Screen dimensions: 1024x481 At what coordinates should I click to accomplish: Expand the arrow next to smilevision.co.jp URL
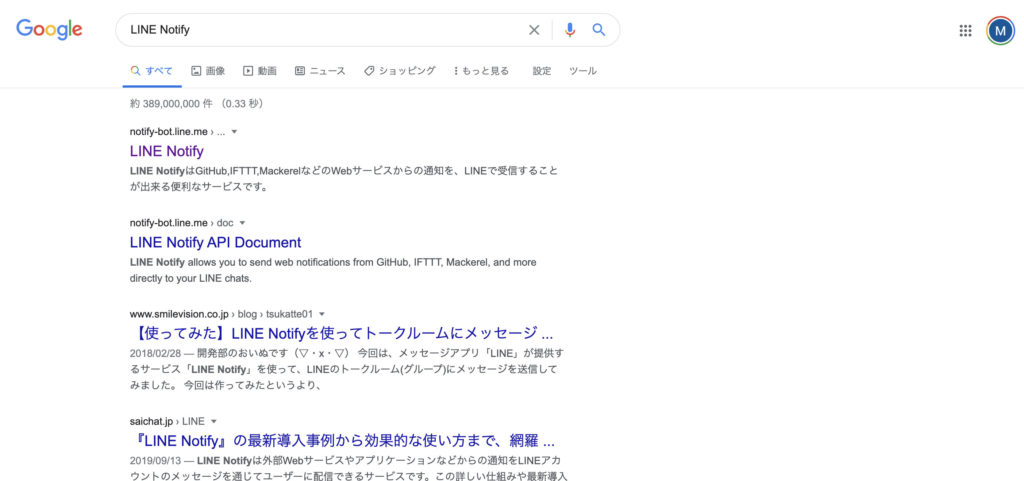tap(321, 314)
